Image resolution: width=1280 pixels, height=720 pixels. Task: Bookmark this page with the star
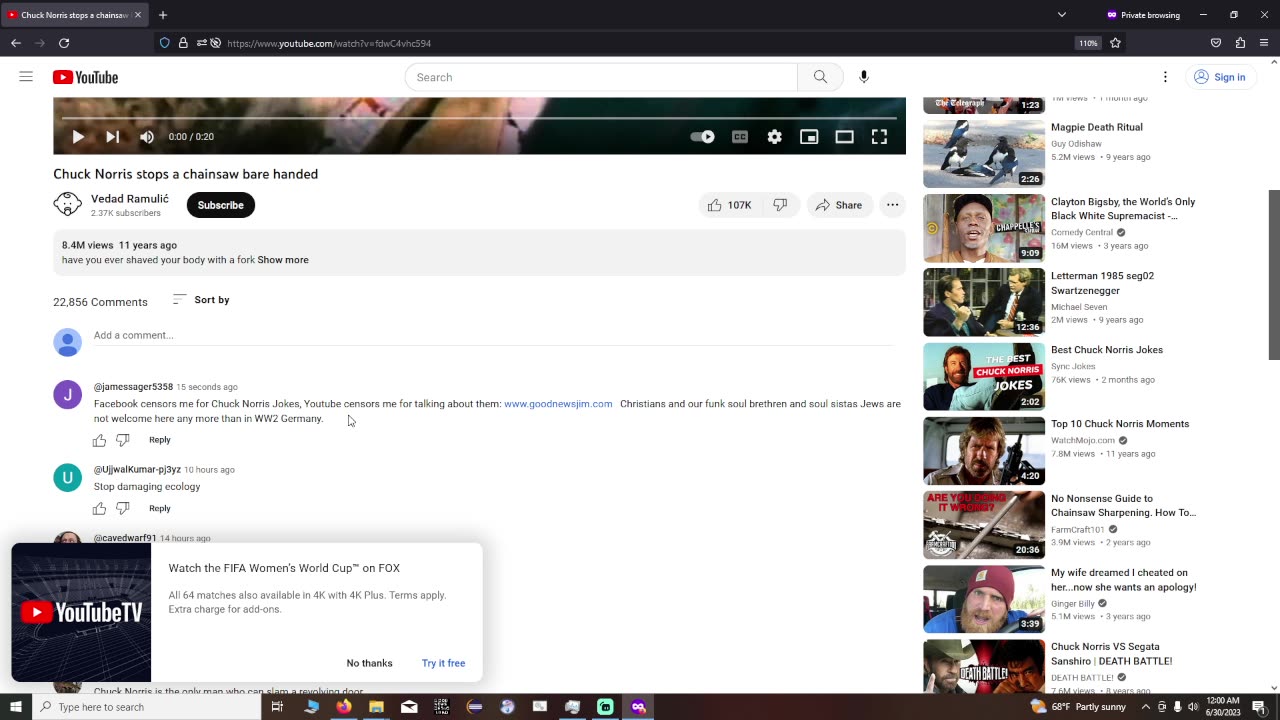(x=1115, y=43)
